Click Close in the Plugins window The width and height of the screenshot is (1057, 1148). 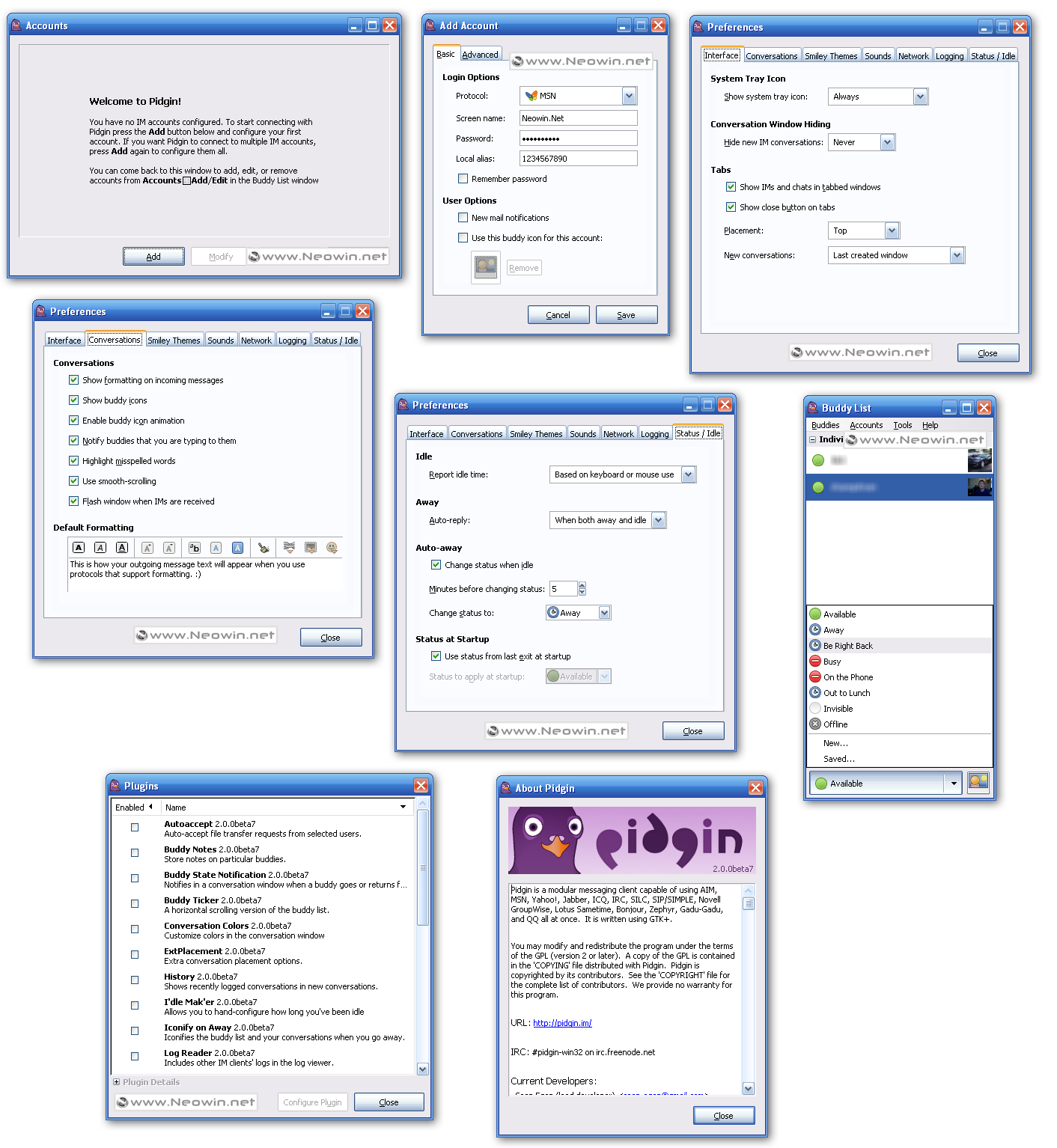(389, 1102)
